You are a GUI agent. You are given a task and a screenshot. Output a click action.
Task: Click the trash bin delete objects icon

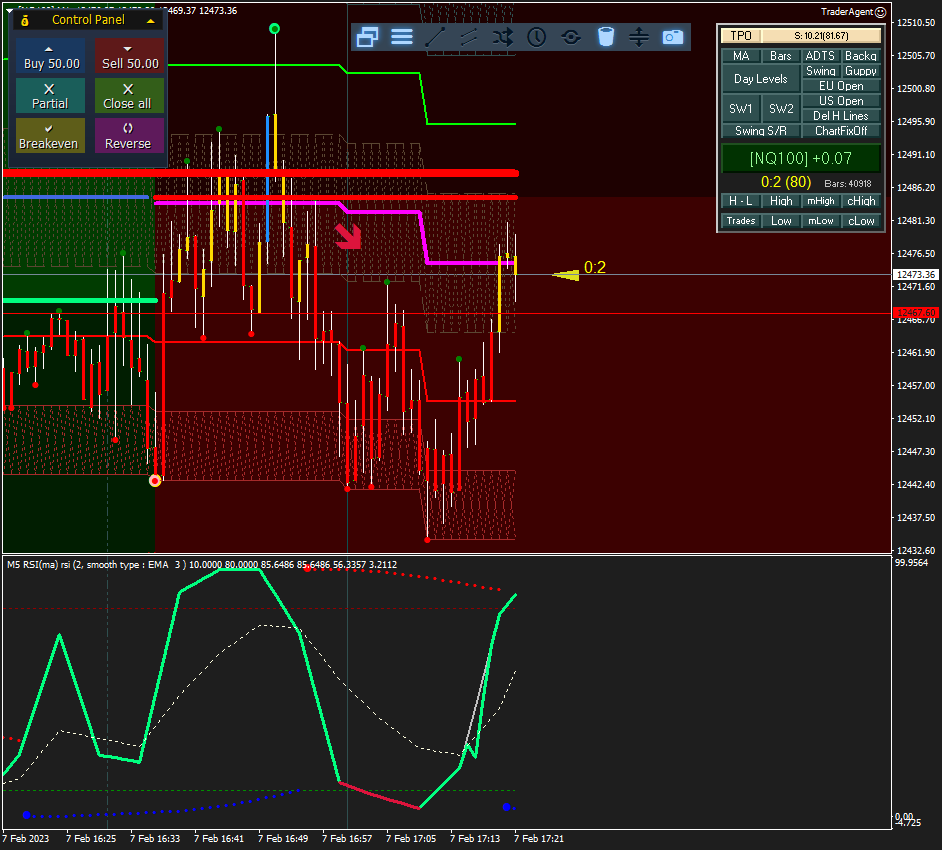[606, 37]
